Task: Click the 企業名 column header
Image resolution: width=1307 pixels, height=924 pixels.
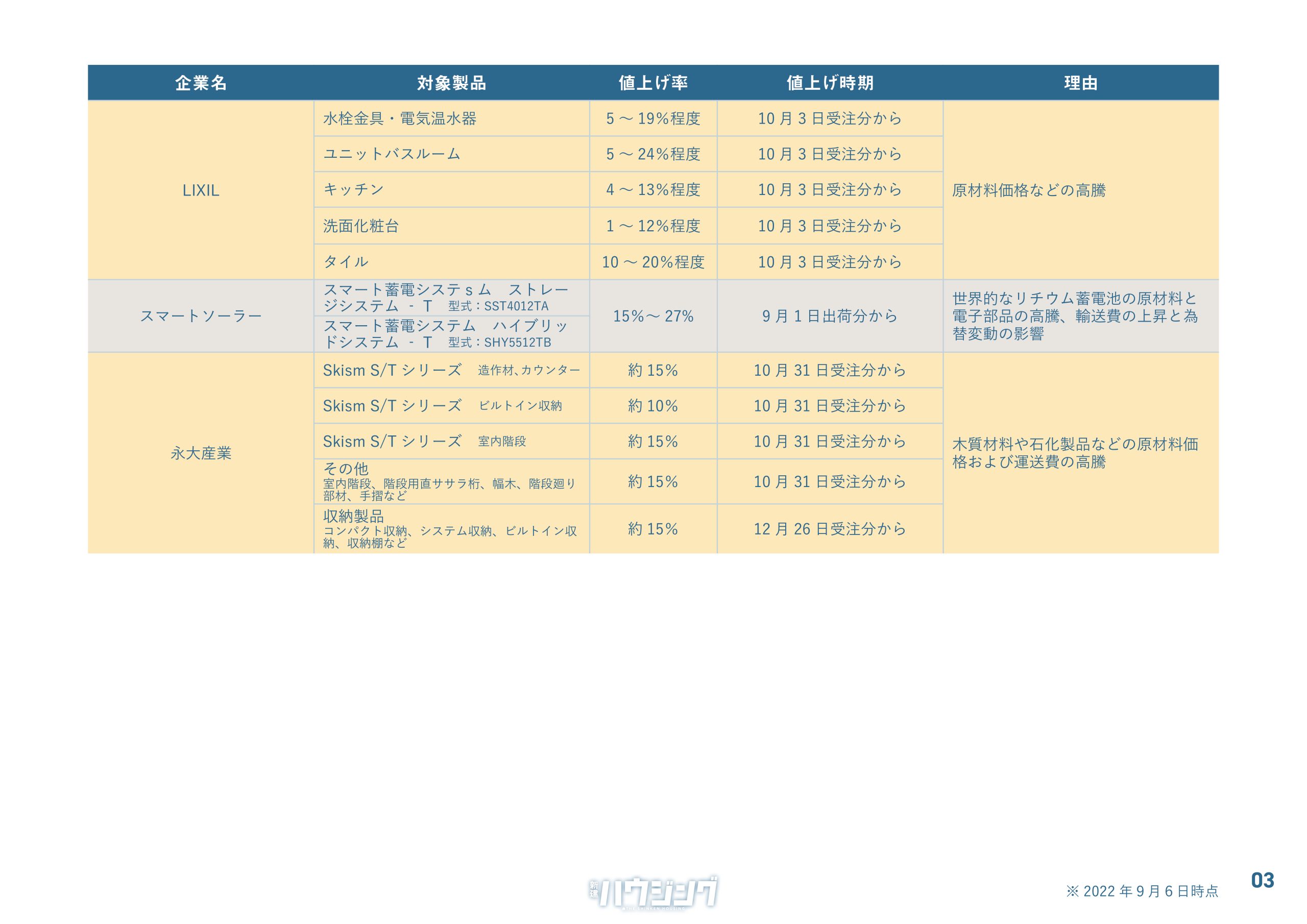Action: (200, 83)
